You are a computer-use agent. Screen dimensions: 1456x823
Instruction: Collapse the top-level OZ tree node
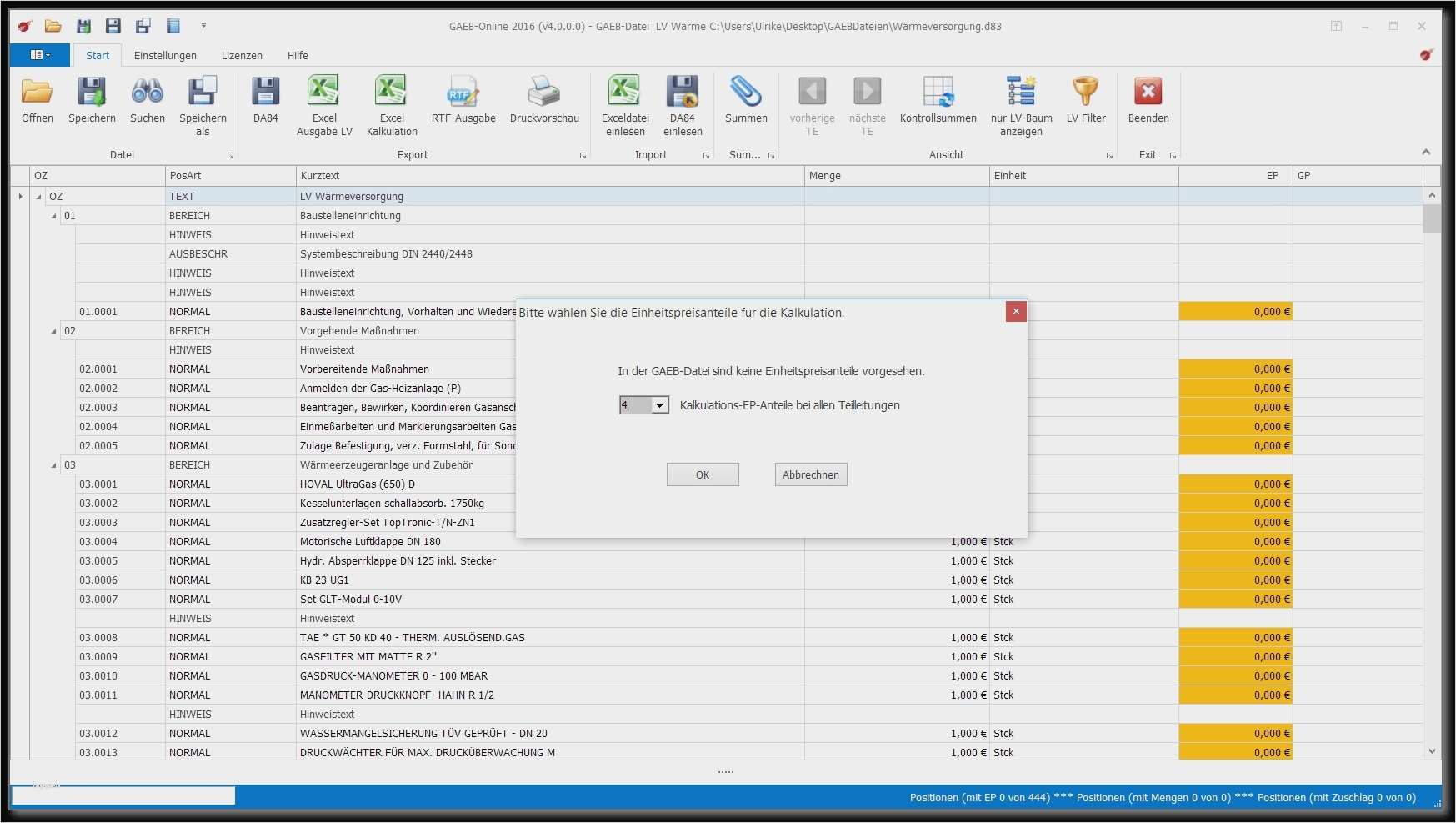tap(37, 196)
